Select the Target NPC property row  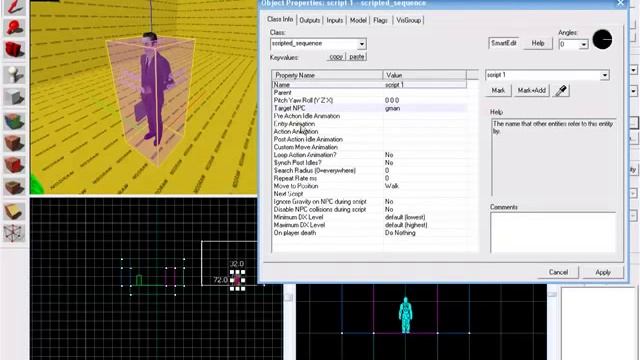(369, 108)
